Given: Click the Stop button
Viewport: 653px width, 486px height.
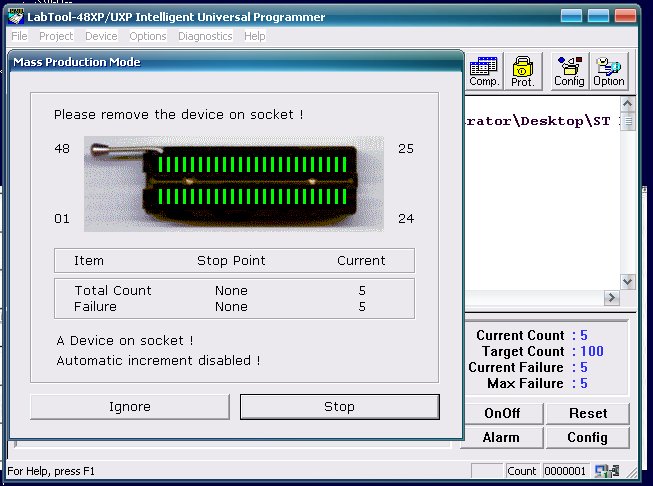Looking at the screenshot, I should (x=339, y=406).
